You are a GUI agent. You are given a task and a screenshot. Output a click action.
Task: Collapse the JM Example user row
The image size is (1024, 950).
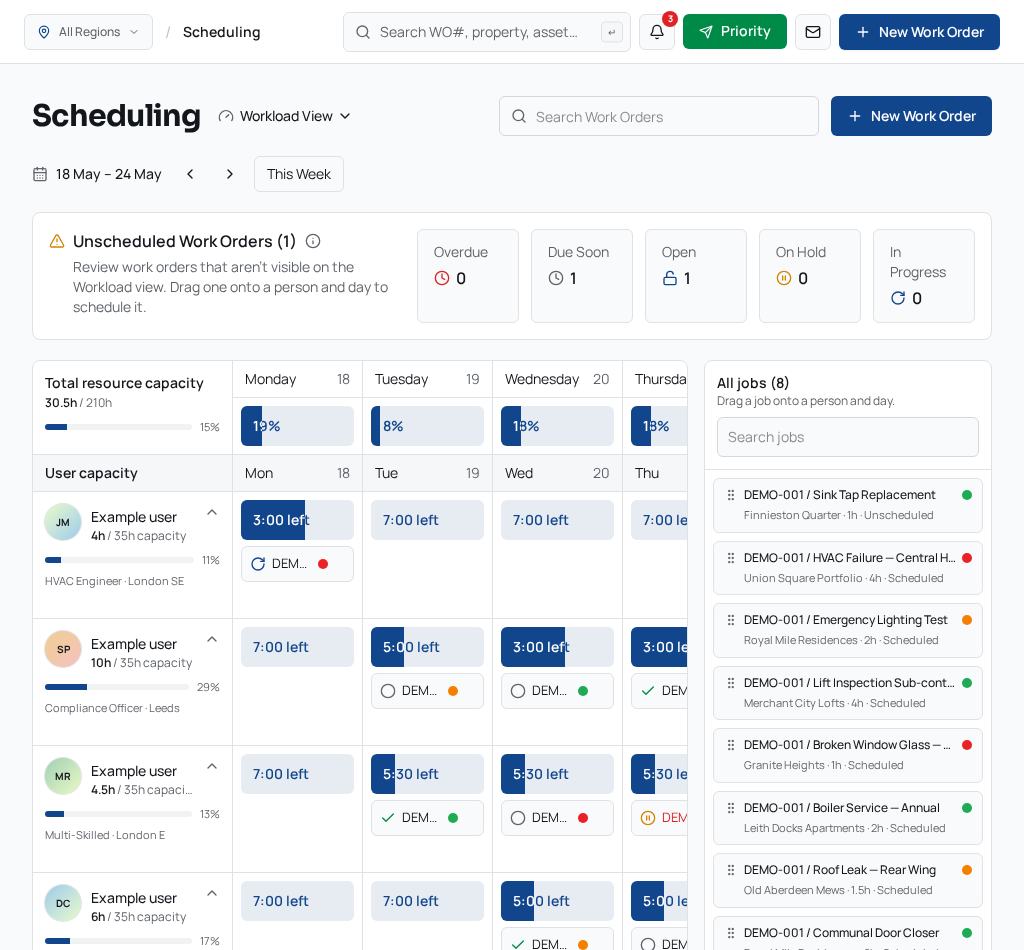[212, 513]
